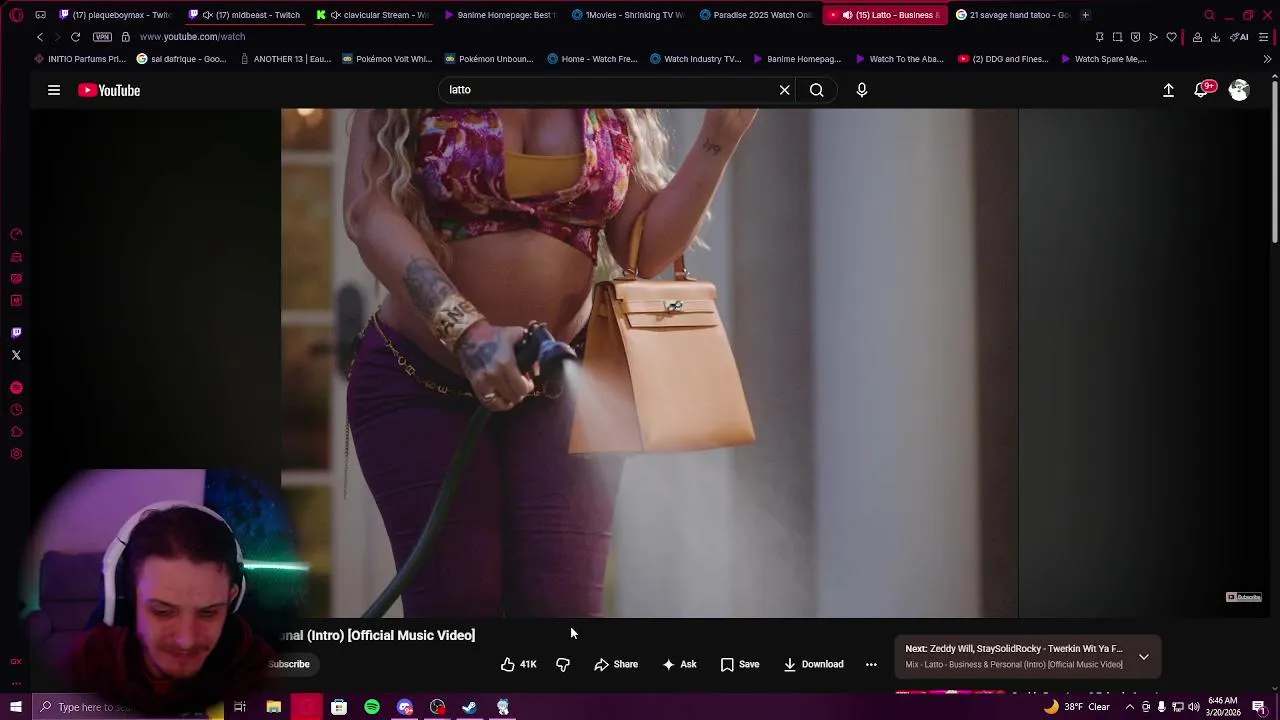Viewport: 1280px width, 720px height.
Task: Click the video player frame
Action: 650,363
